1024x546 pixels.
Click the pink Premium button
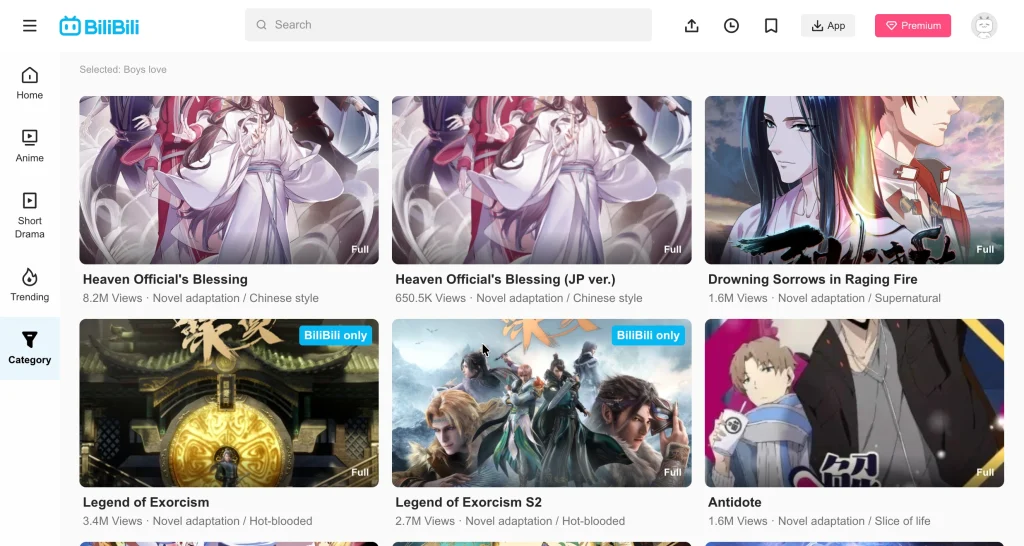[913, 25]
